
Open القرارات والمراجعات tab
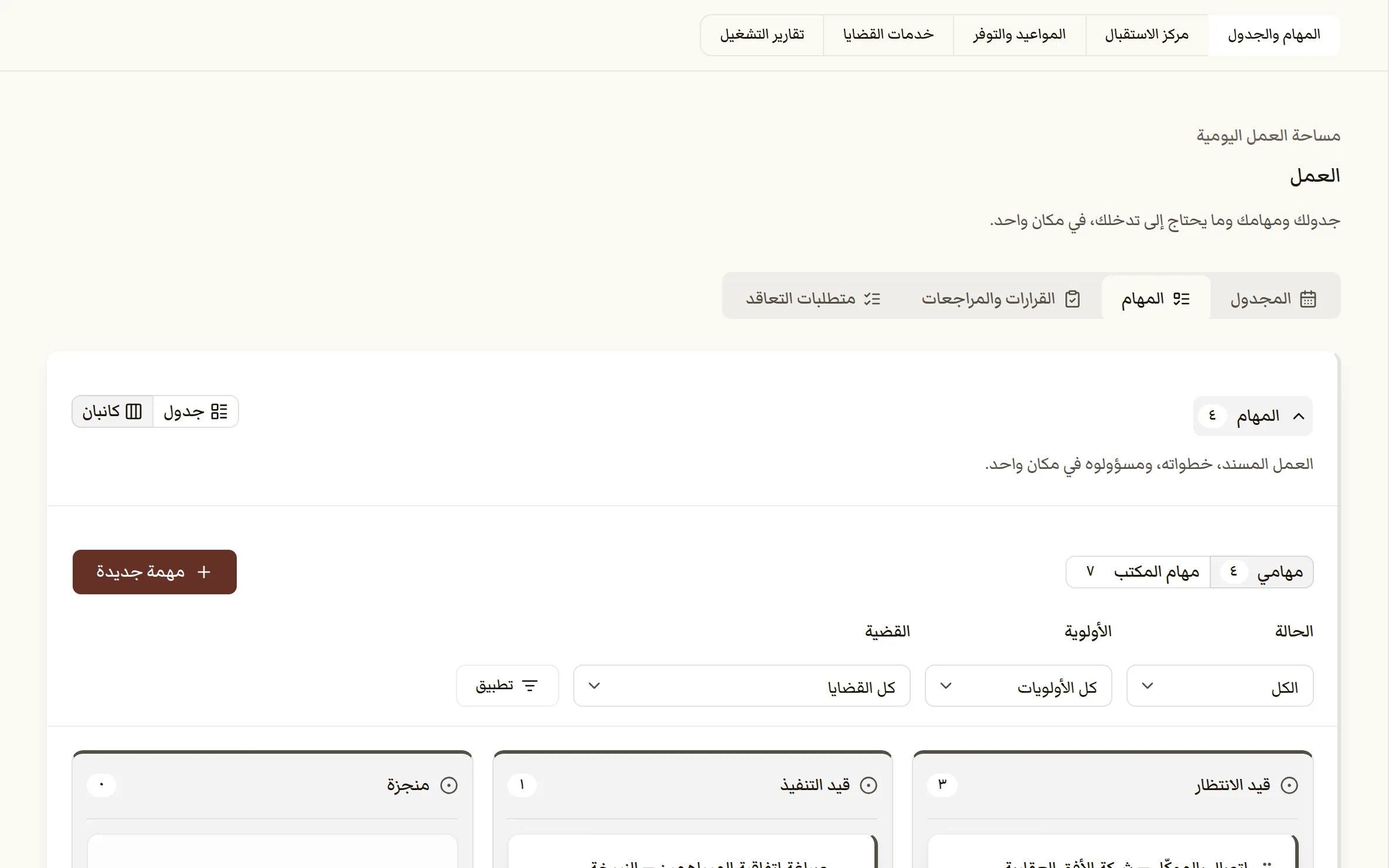pyautogui.click(x=1001, y=298)
